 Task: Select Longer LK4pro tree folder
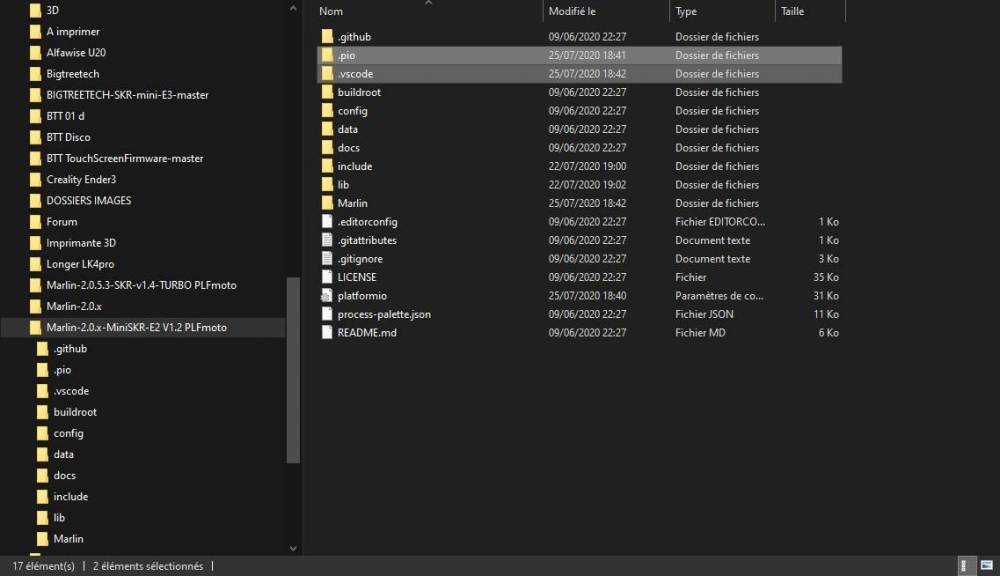pyautogui.click(x=80, y=263)
